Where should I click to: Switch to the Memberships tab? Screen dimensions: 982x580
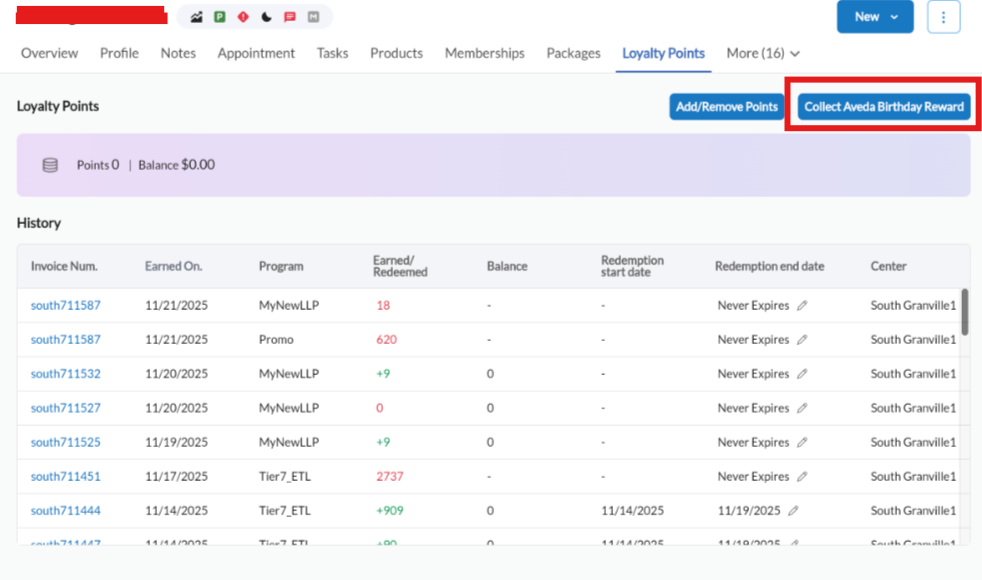pos(484,53)
